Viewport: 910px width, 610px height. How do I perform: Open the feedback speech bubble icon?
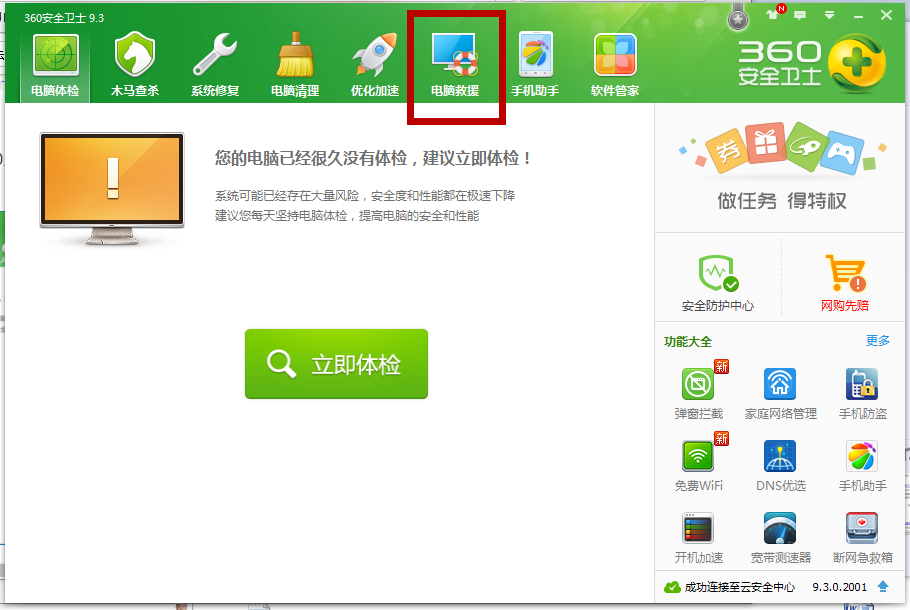800,15
